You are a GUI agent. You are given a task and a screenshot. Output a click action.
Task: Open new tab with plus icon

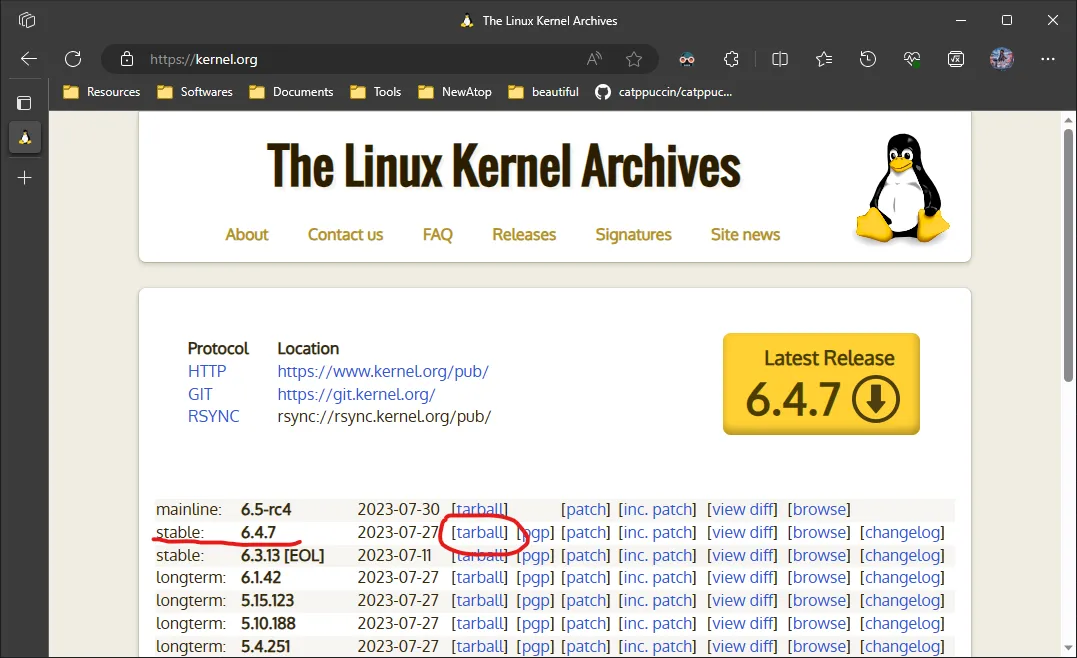25,177
